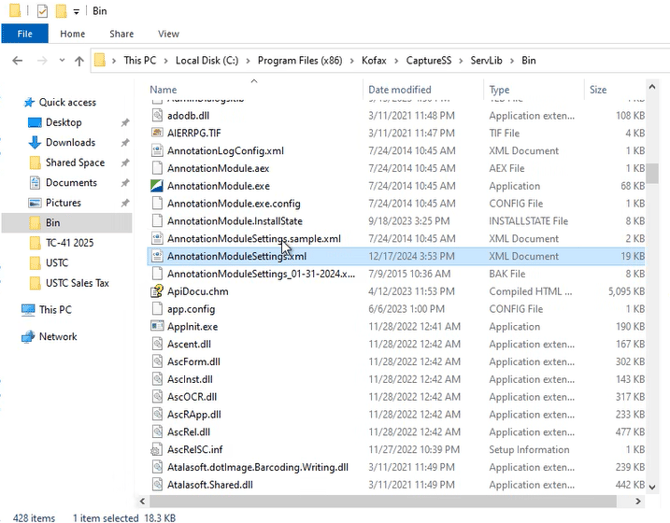Open the Customize Quick Access Toolbar dropdown
The image size is (670, 523).
[76, 12]
